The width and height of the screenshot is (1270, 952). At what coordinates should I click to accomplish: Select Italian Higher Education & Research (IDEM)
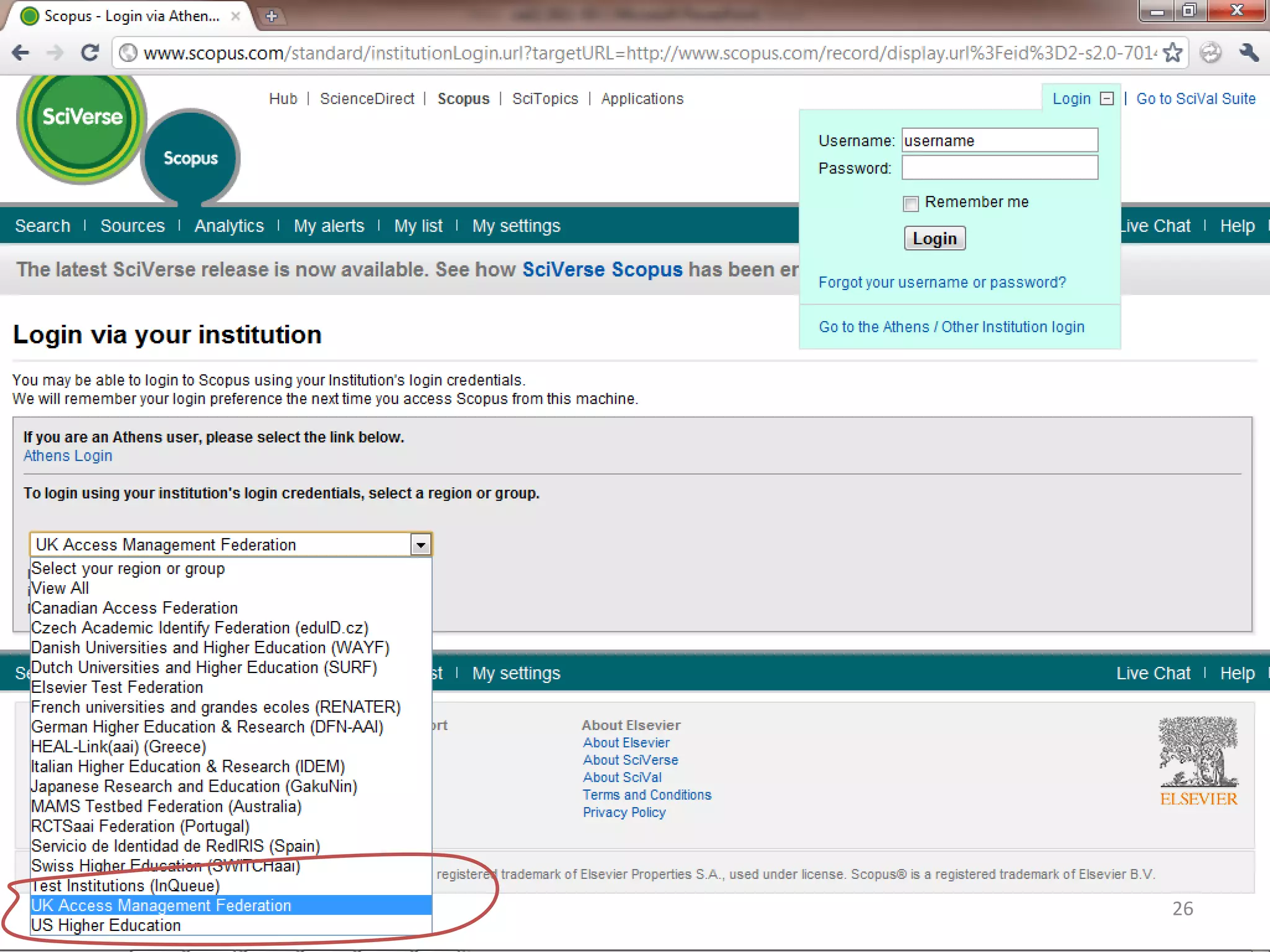(x=231, y=767)
